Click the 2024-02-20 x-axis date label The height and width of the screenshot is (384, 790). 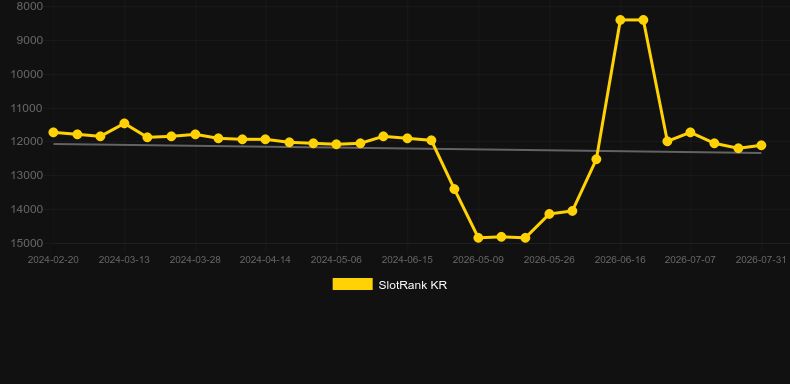53,260
